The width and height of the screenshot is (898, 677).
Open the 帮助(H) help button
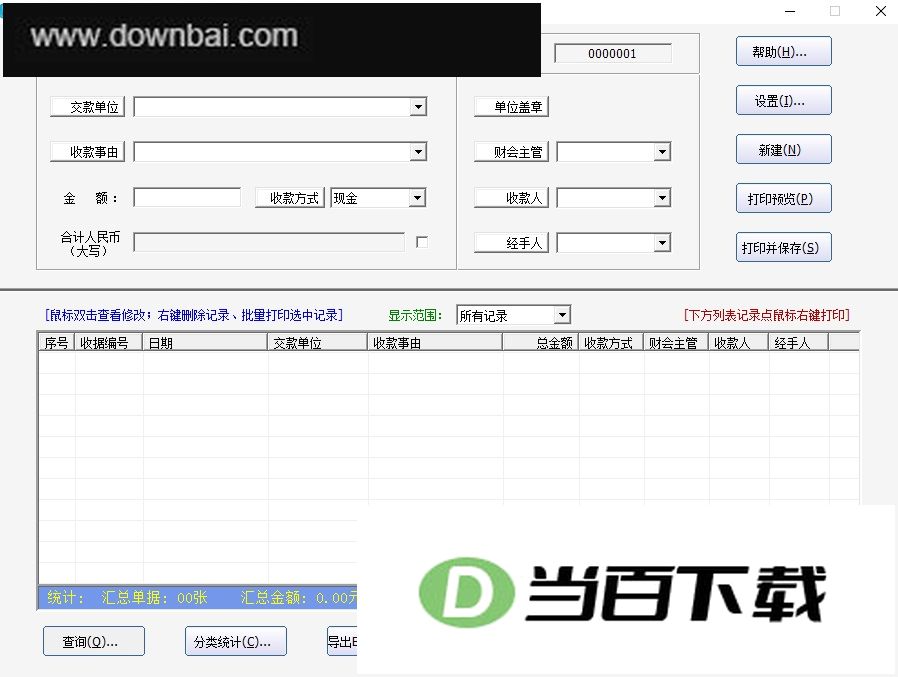(783, 52)
